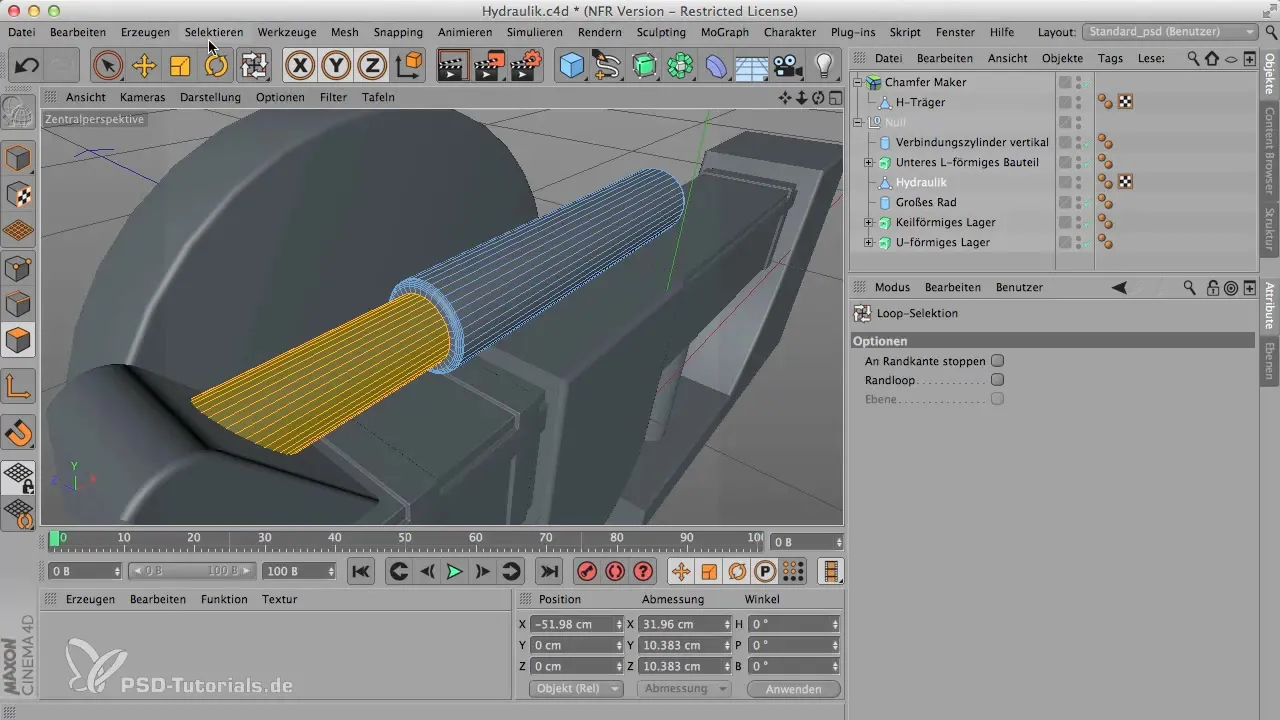
Task: Toggle X axis lock
Action: [x=300, y=67]
